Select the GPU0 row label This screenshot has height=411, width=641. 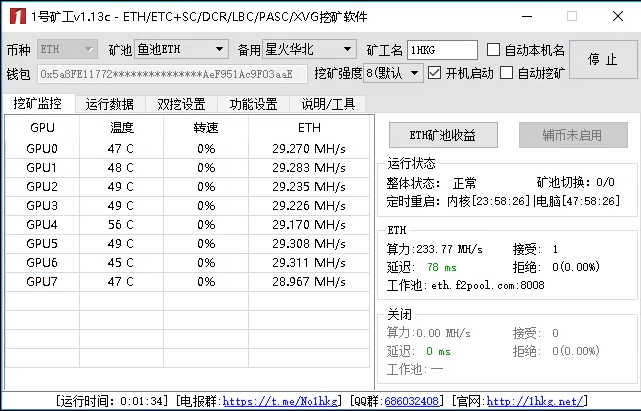tap(42, 148)
